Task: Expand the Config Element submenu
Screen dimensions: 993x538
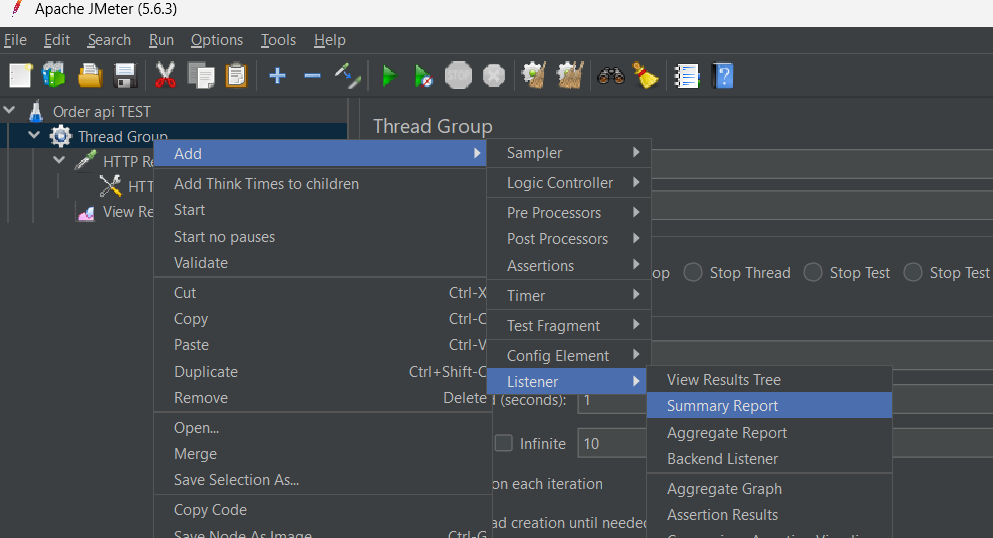Action: [569, 356]
